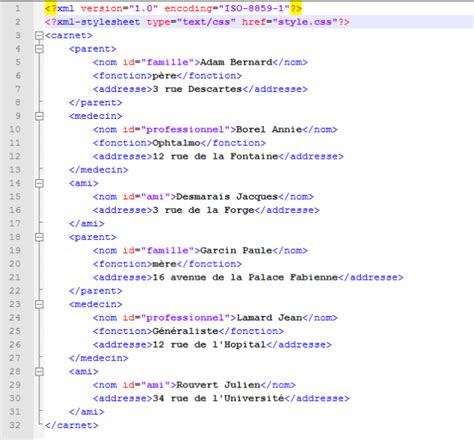Click the "famille" id value on line 5
This screenshot has width=474, height=440.
pyautogui.click(x=167, y=62)
